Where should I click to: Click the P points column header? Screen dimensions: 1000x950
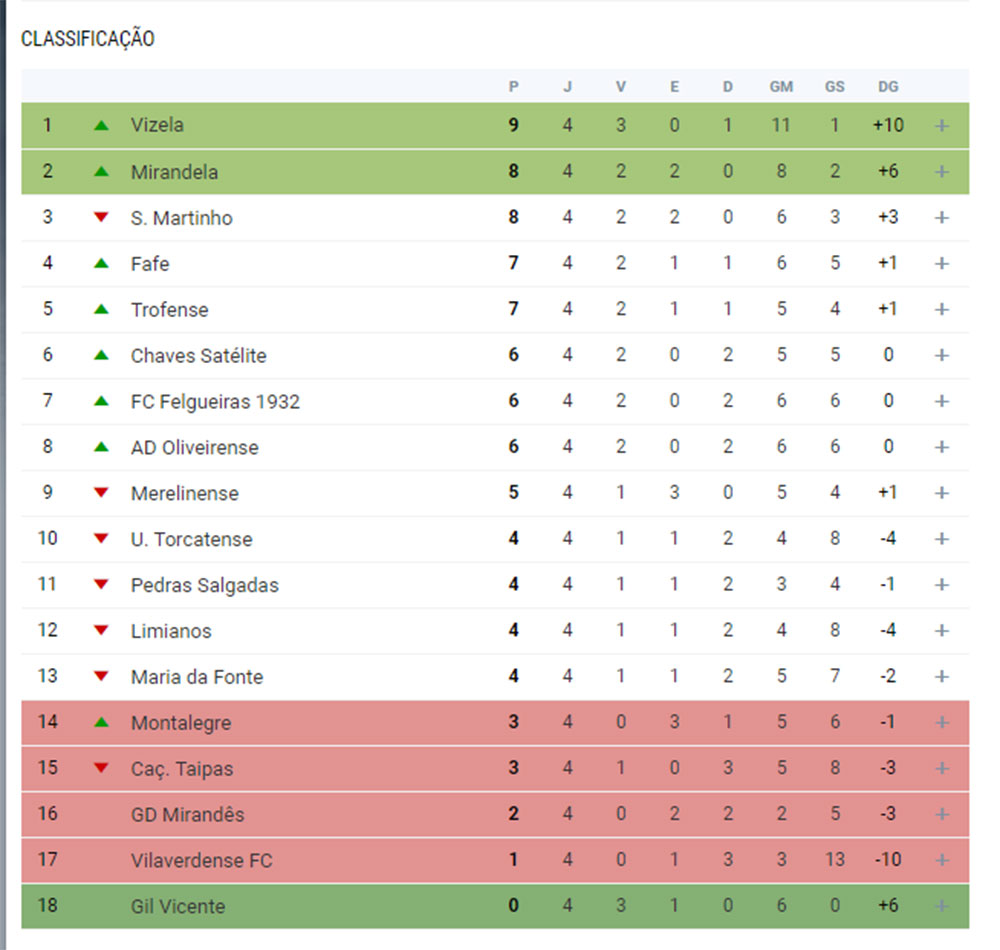tap(513, 87)
